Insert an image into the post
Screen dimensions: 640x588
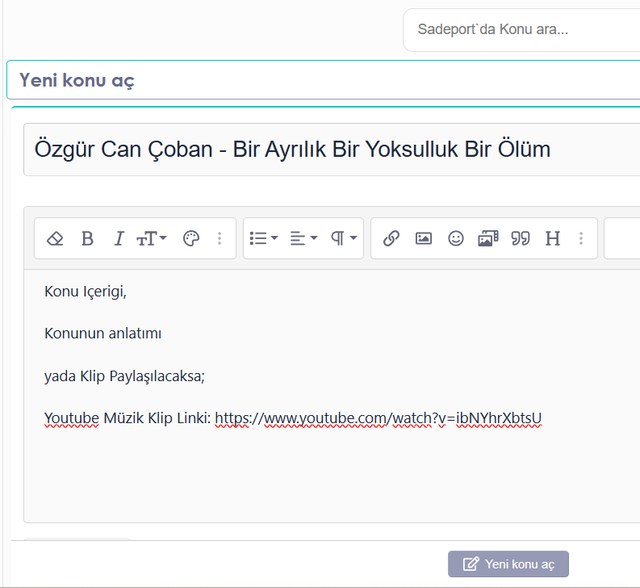pyautogui.click(x=423, y=238)
